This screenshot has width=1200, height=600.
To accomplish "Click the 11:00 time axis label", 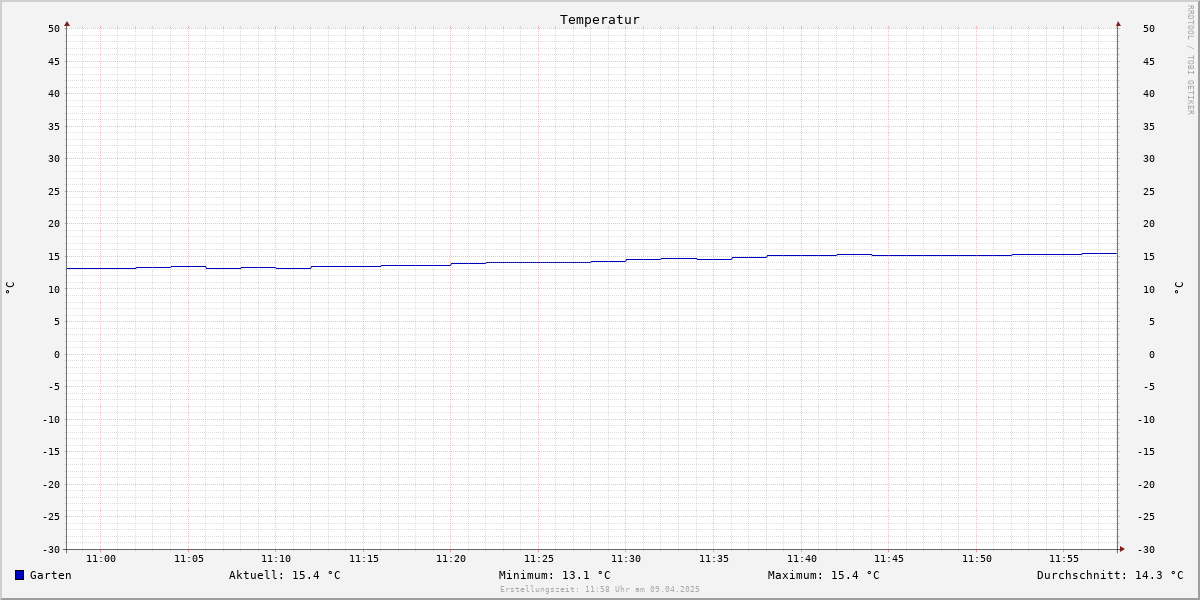I will point(101,559).
